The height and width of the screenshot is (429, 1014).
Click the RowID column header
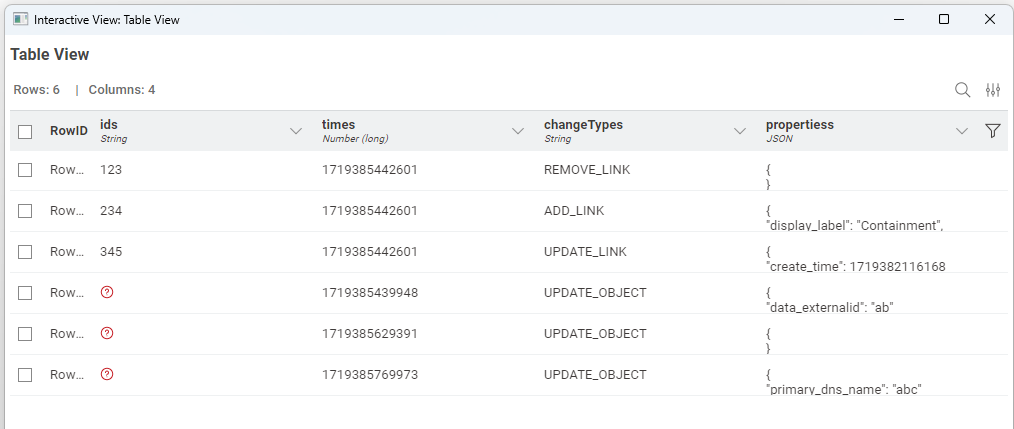click(69, 131)
